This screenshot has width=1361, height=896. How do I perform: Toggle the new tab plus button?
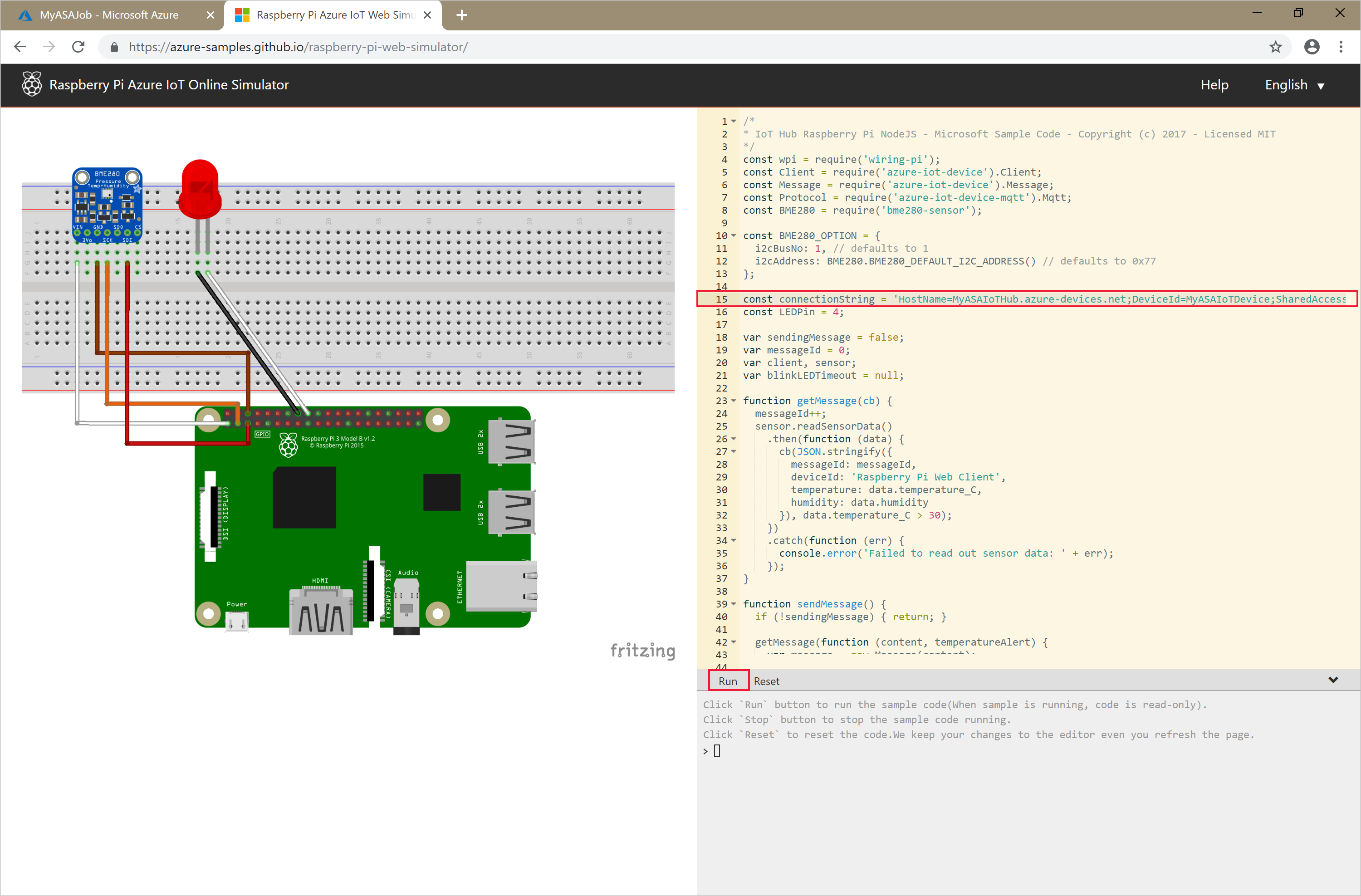coord(462,14)
